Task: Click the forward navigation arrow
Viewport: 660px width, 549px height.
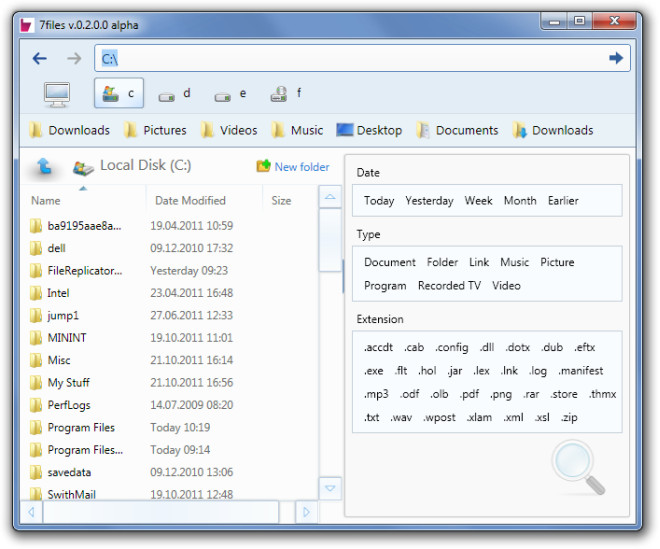Action: (x=75, y=58)
